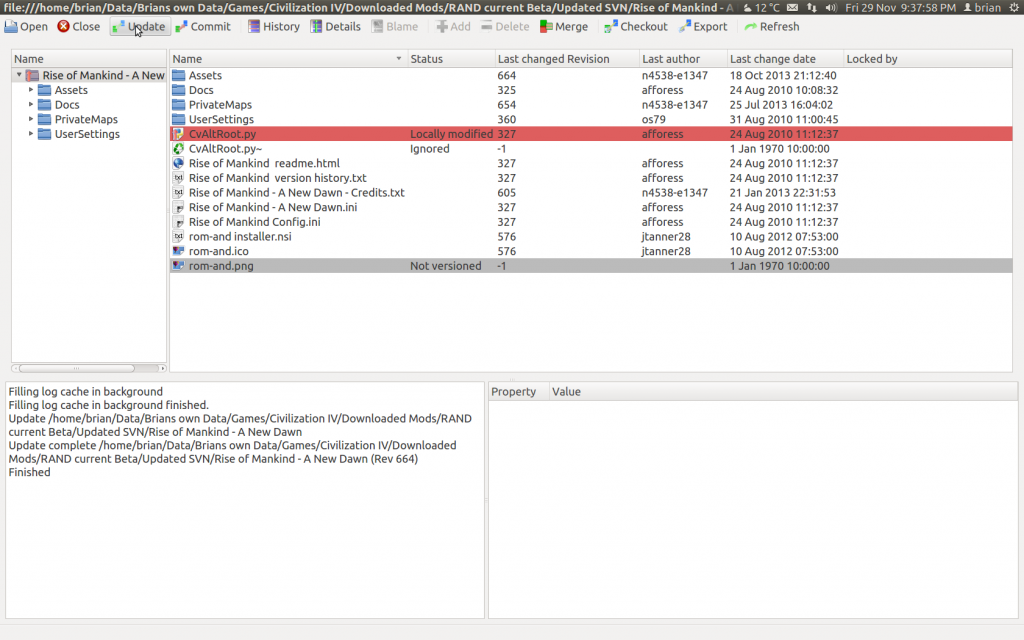This screenshot has width=1024, height=640.
Task: Collapse the Rise of Mankind tree root
Action: click(x=19, y=75)
